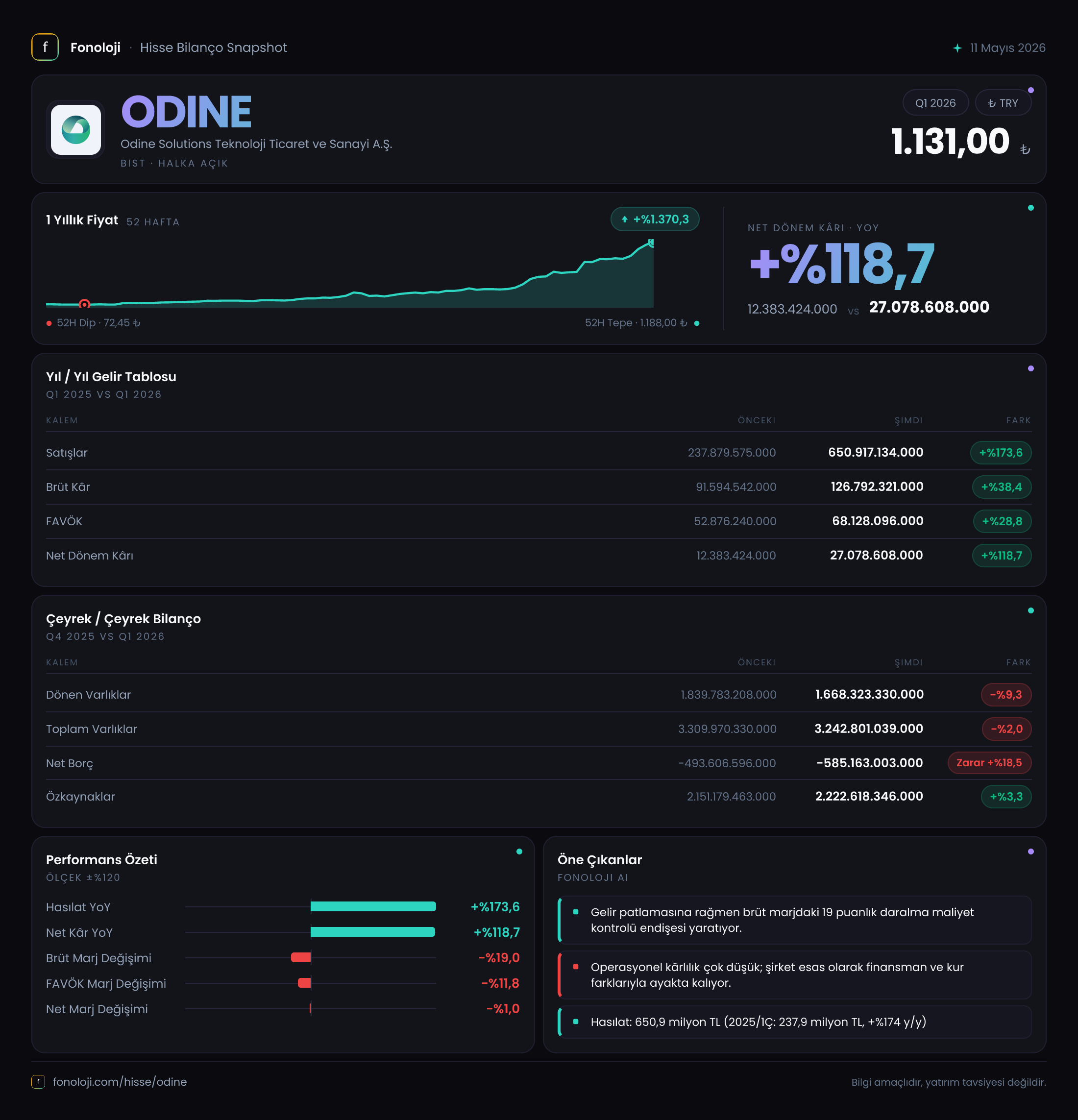Viewport: 1078px width, 1120px height.
Task: Click the Hasılat YoY teal bar
Action: pyautogui.click(x=373, y=906)
